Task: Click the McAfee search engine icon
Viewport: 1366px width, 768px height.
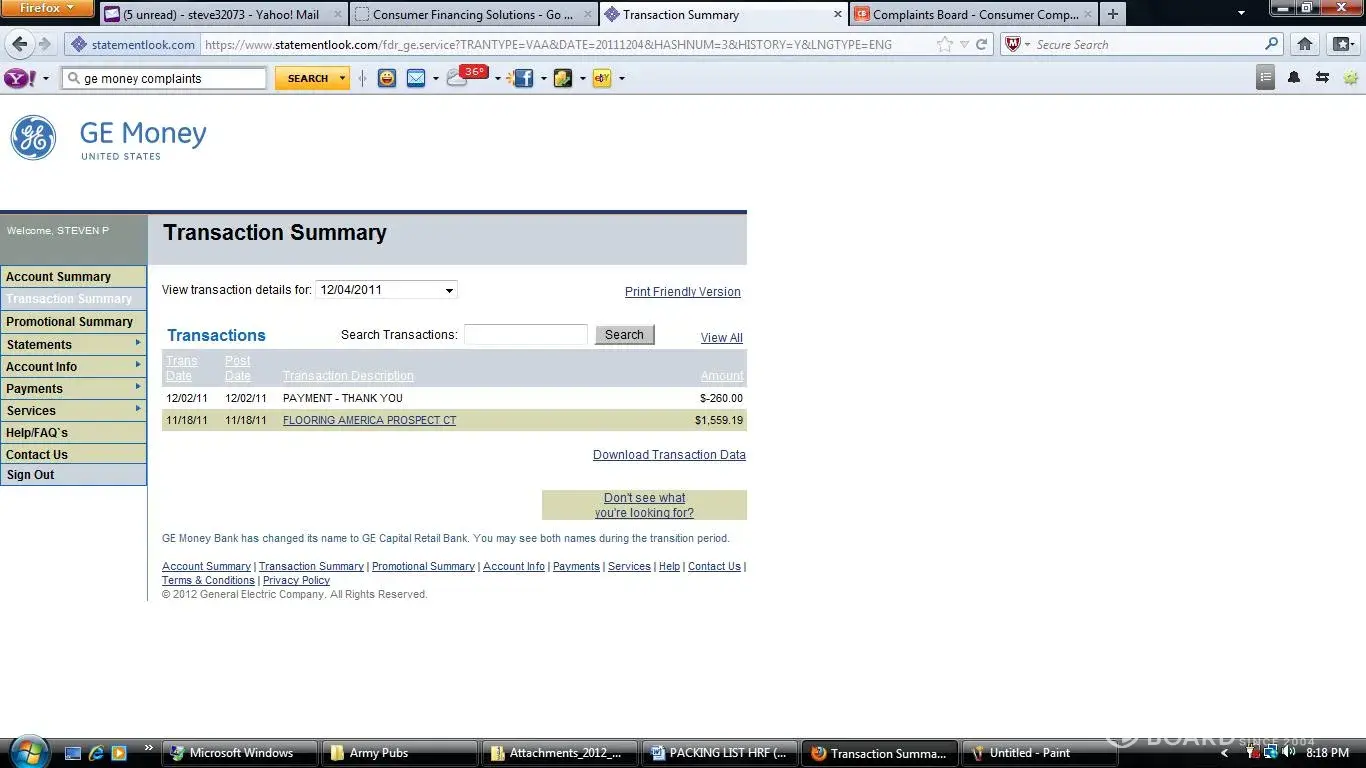Action: [1012, 44]
